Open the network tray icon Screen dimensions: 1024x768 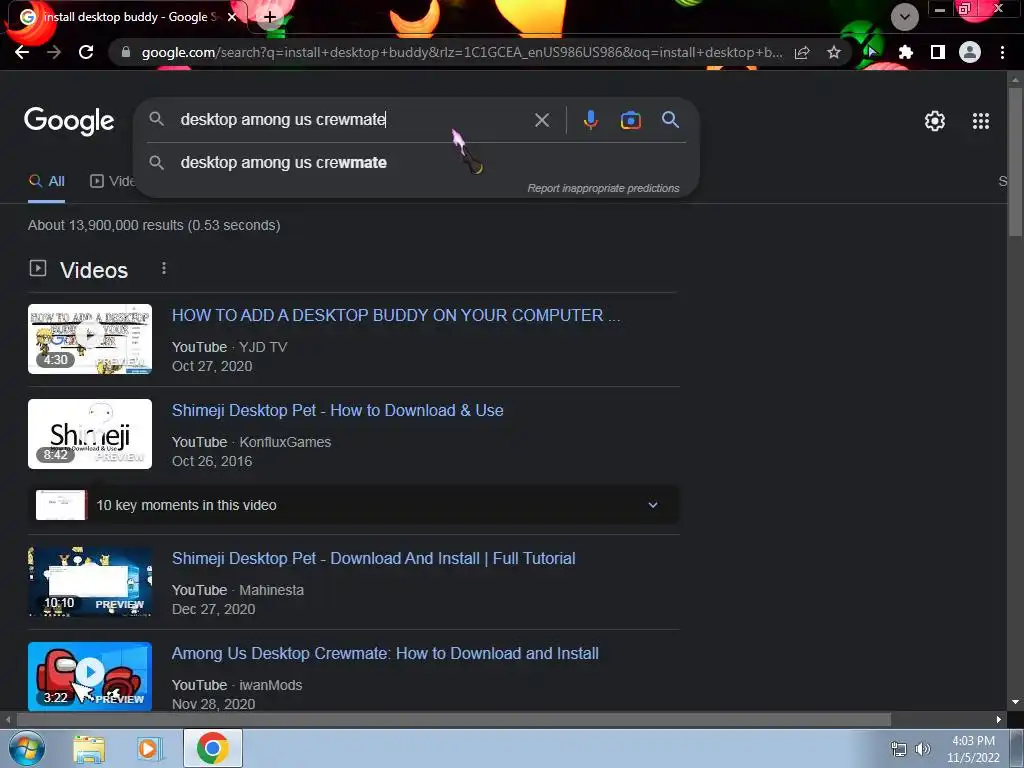coord(899,749)
